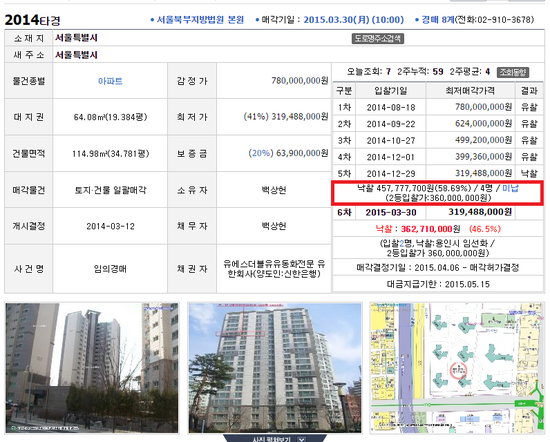Image resolution: width=550 pixels, height=442 pixels.
Task: Select the land share 64.08㎡(19.384평) value
Action: tap(110, 117)
